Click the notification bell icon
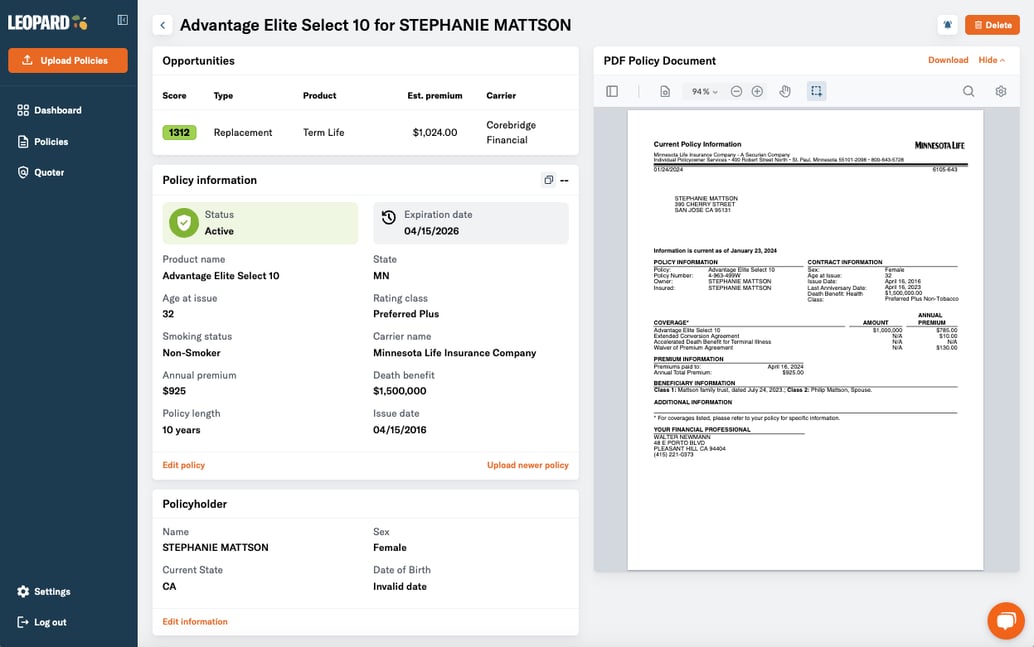 [x=948, y=25]
